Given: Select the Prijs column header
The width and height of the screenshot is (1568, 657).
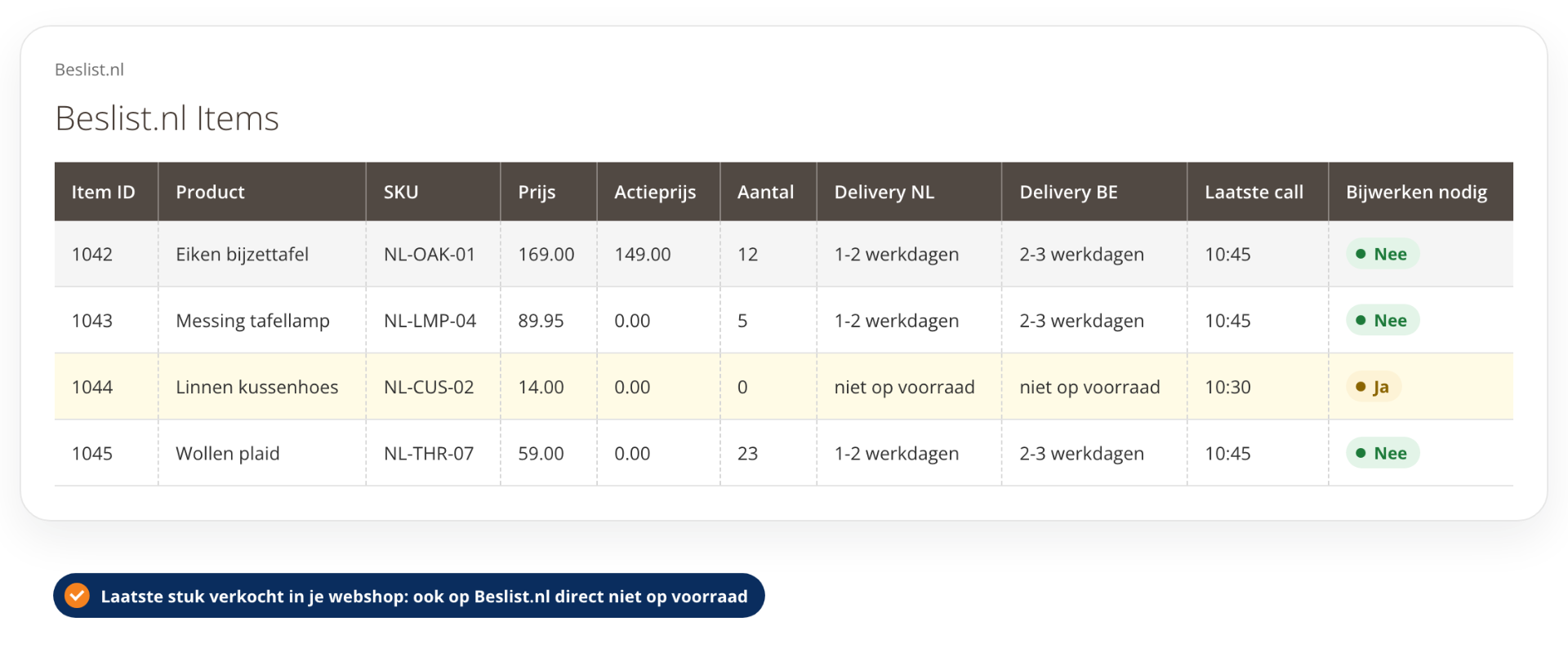Looking at the screenshot, I should [x=549, y=192].
